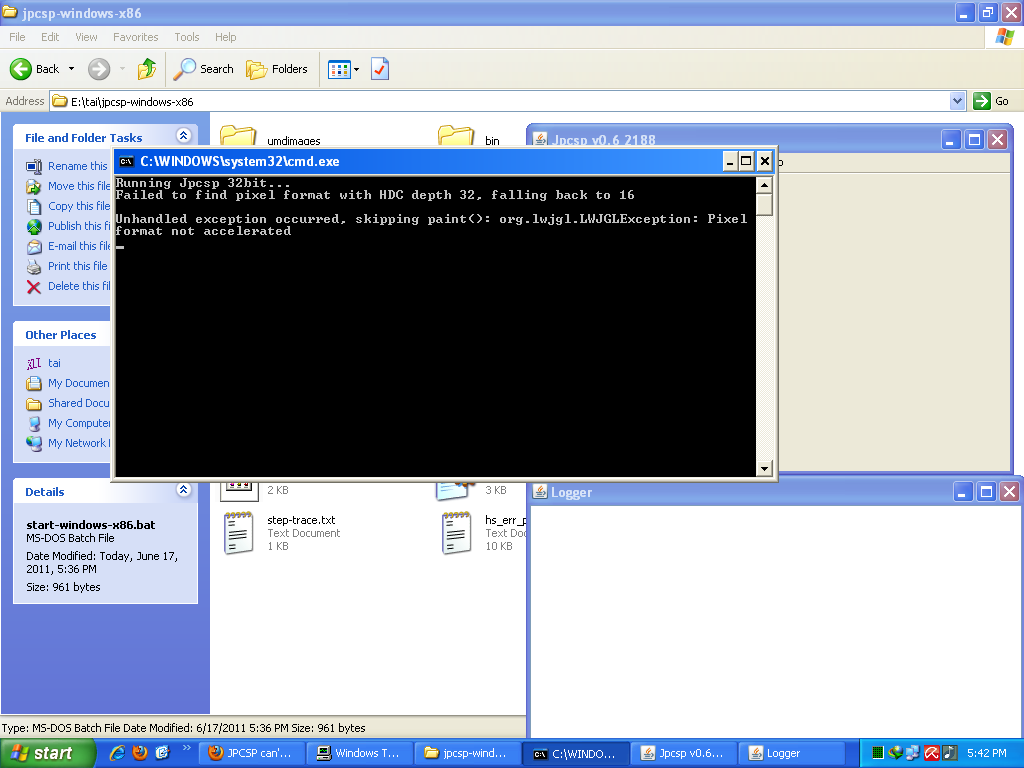Collapse the File and Folder Tasks panel

[x=184, y=136]
